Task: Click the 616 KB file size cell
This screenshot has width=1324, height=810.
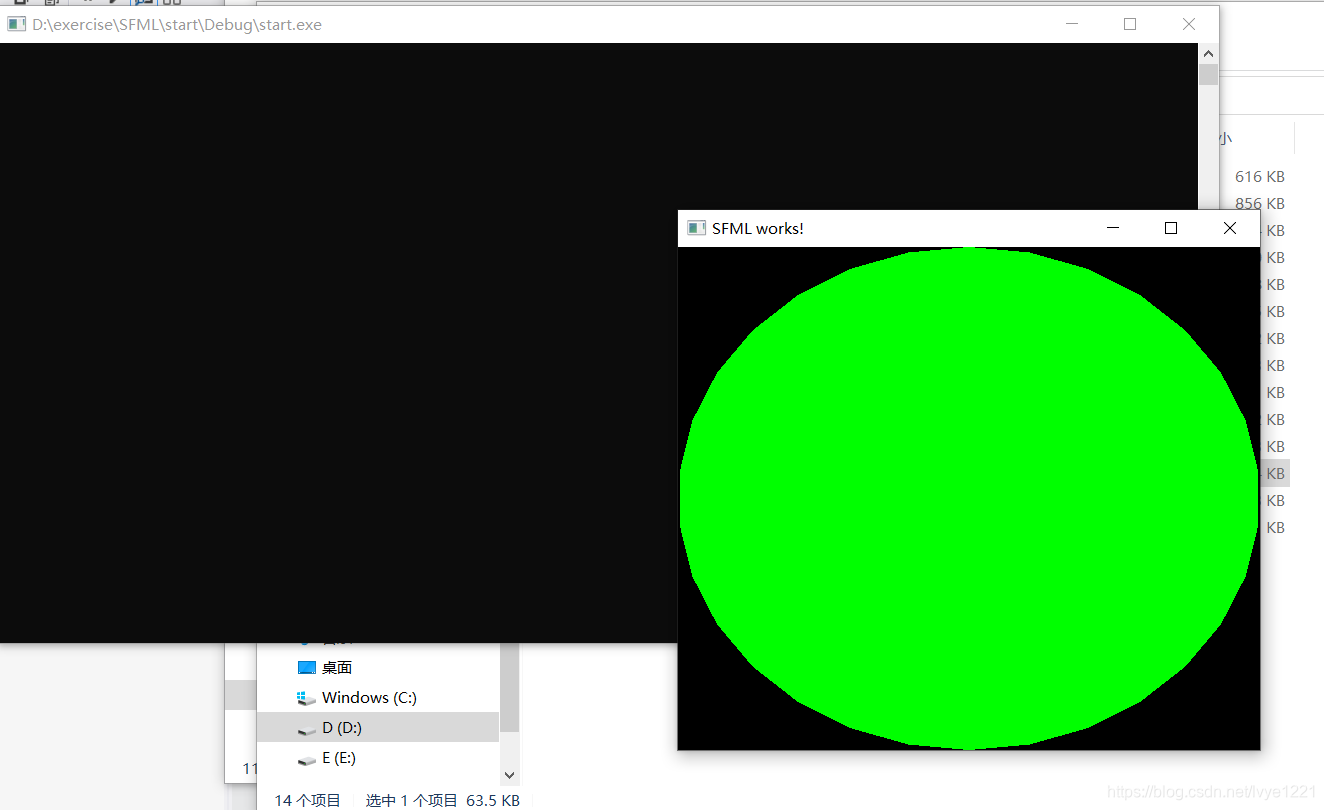Action: [1259, 177]
